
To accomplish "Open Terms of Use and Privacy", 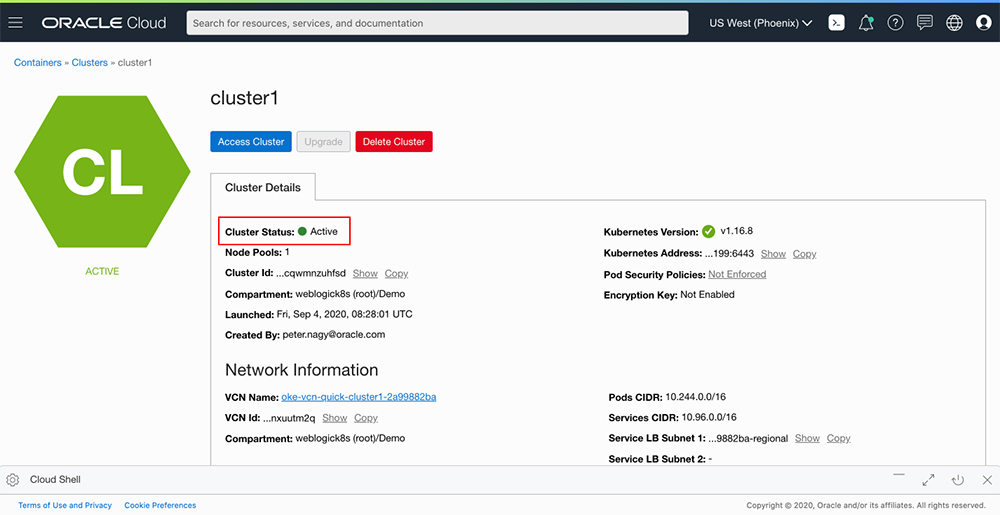I will pyautogui.click(x=65, y=505).
